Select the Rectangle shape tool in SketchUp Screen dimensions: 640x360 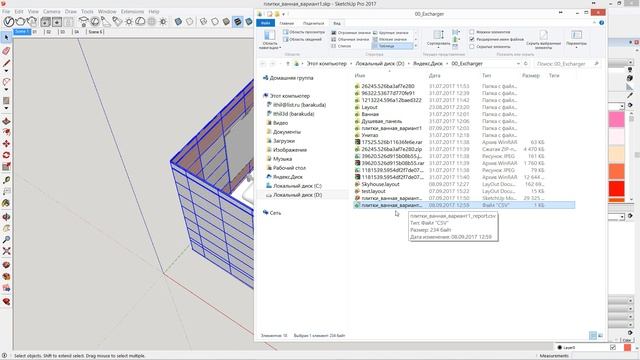tap(6, 101)
